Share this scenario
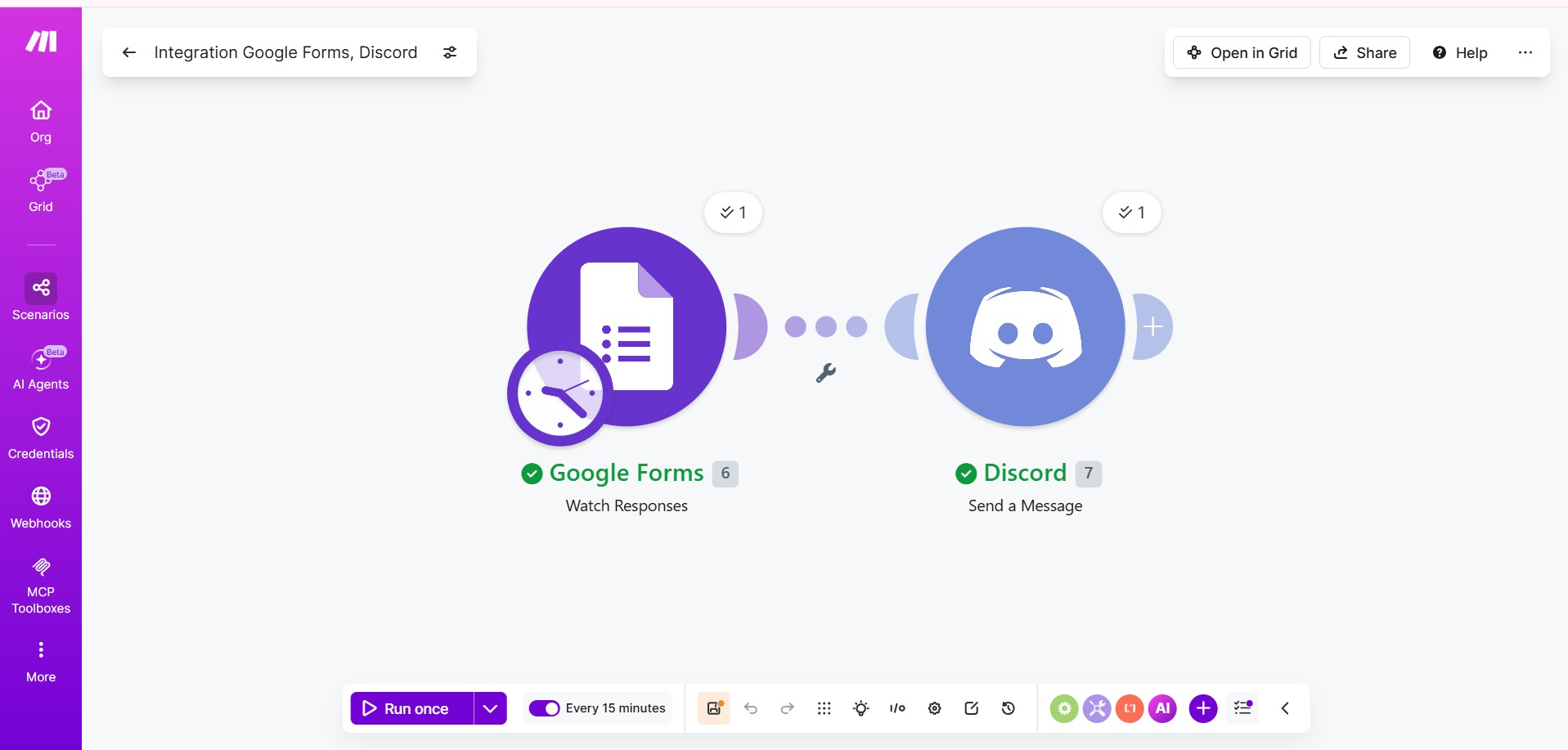The image size is (1568, 750). [1364, 52]
